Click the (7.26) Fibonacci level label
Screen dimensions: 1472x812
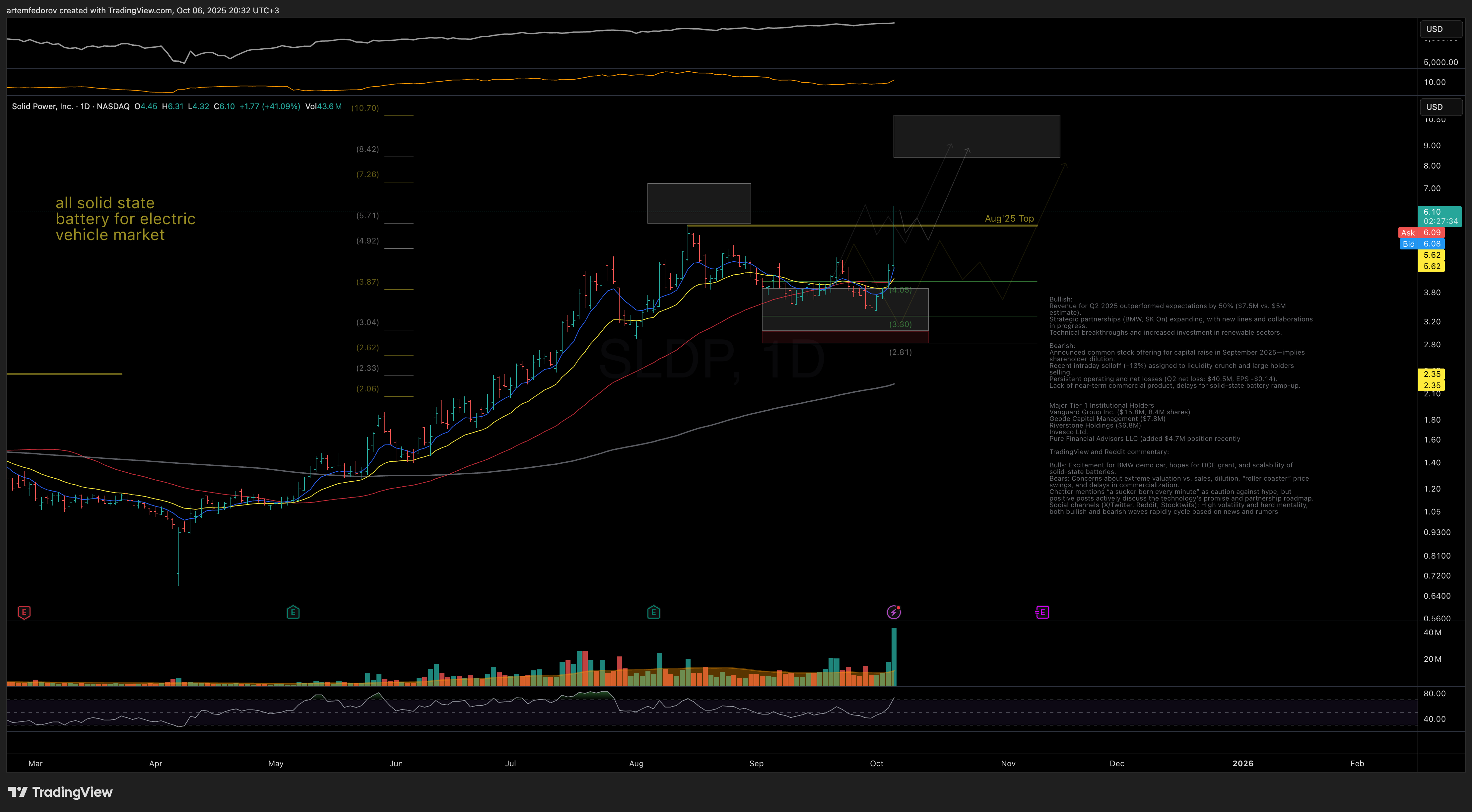(368, 174)
